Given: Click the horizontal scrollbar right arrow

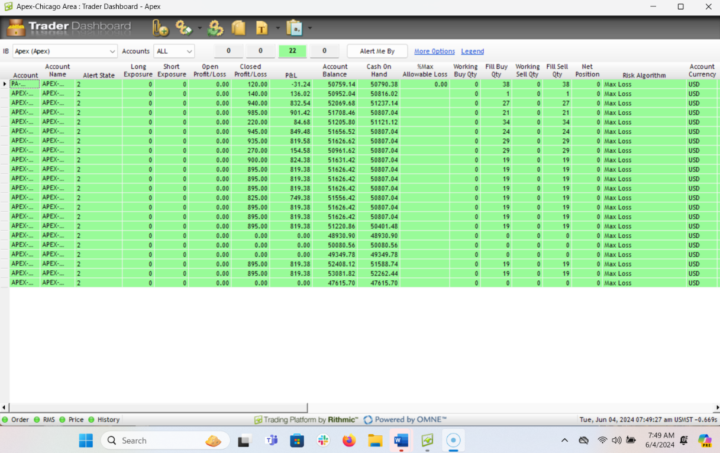Looking at the screenshot, I should [717, 407].
